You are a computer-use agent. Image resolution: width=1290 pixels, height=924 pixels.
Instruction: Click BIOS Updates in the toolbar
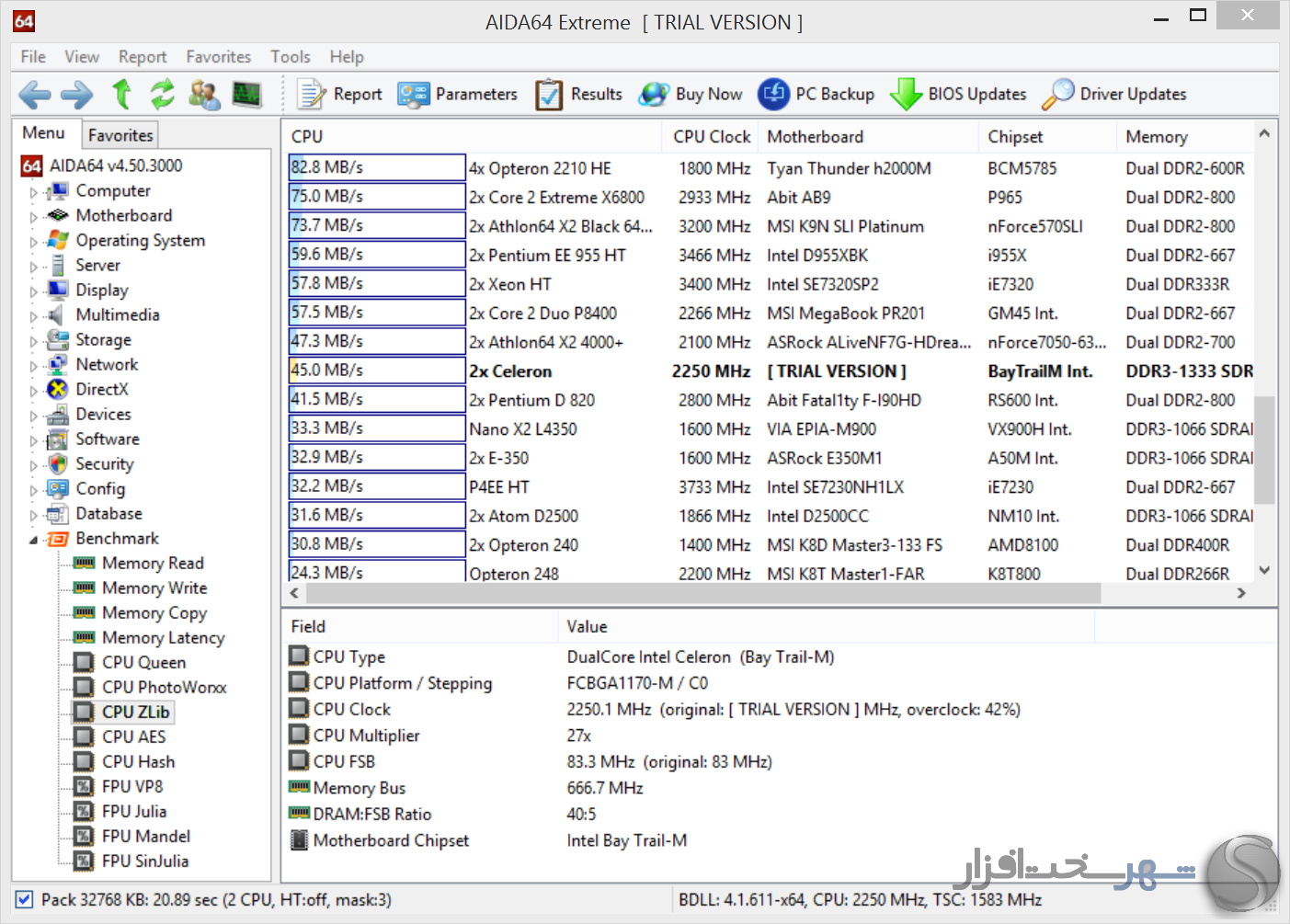[x=958, y=94]
